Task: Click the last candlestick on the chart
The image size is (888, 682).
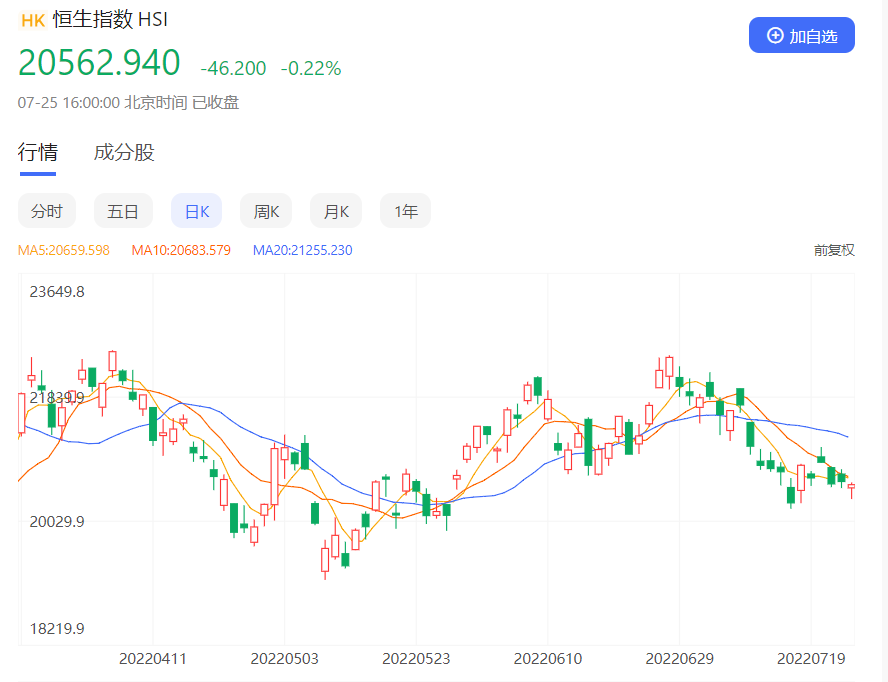Action: [x=851, y=489]
